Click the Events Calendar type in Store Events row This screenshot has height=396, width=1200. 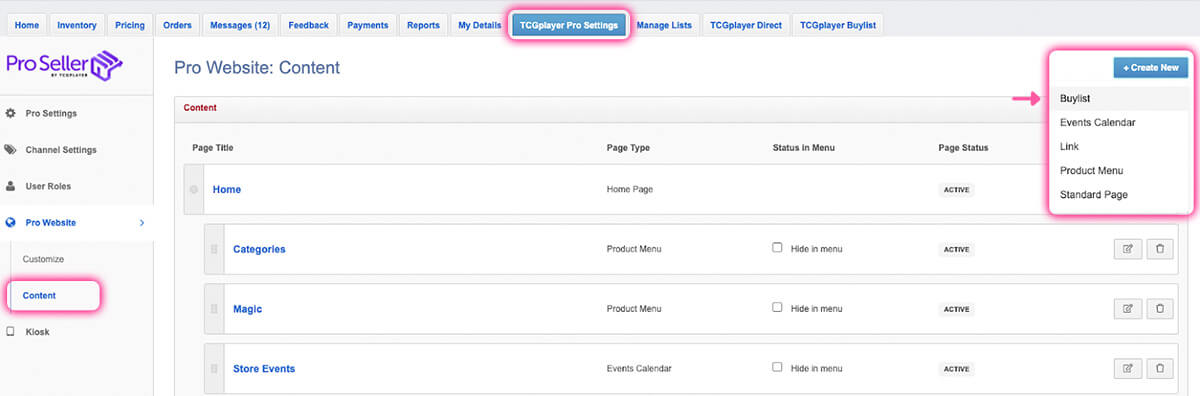(x=639, y=368)
